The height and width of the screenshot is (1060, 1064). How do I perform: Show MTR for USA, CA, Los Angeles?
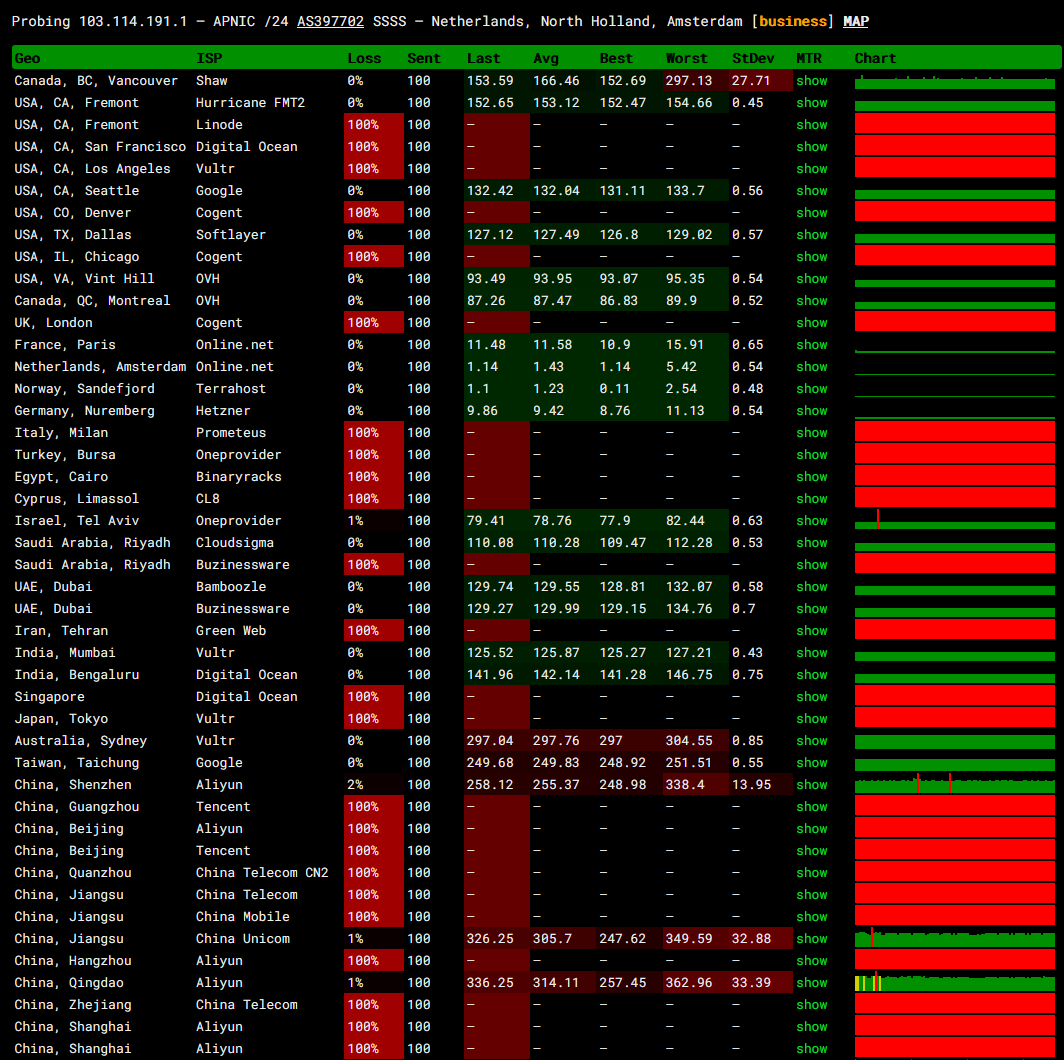pyautogui.click(x=812, y=168)
